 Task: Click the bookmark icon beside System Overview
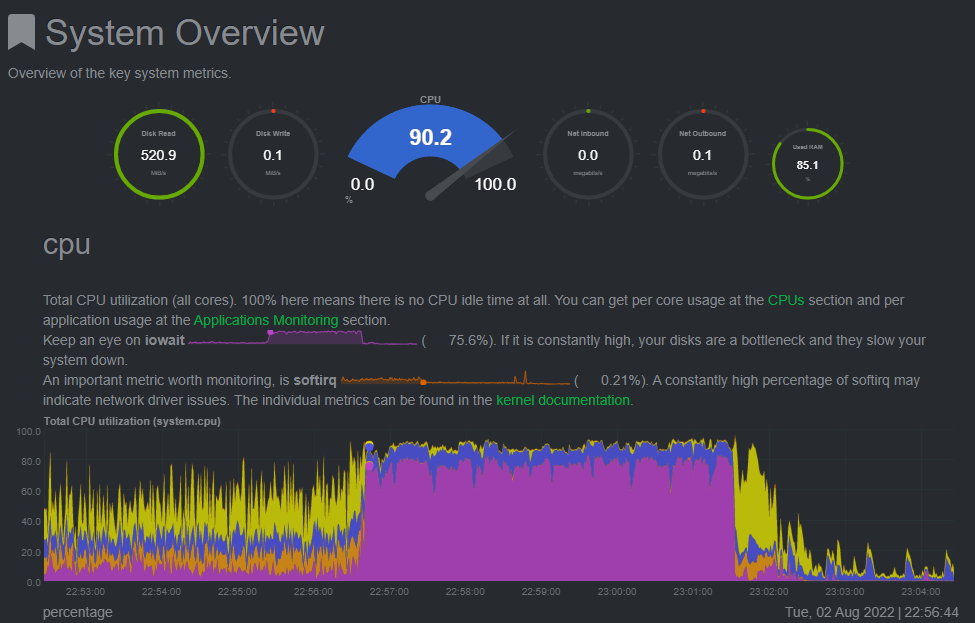point(21,32)
